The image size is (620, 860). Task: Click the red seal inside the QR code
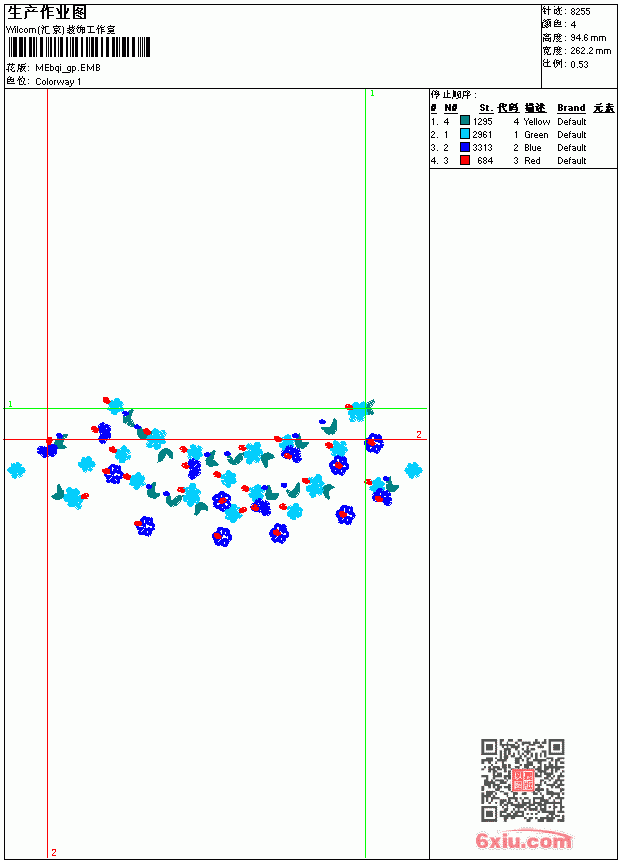click(x=523, y=780)
